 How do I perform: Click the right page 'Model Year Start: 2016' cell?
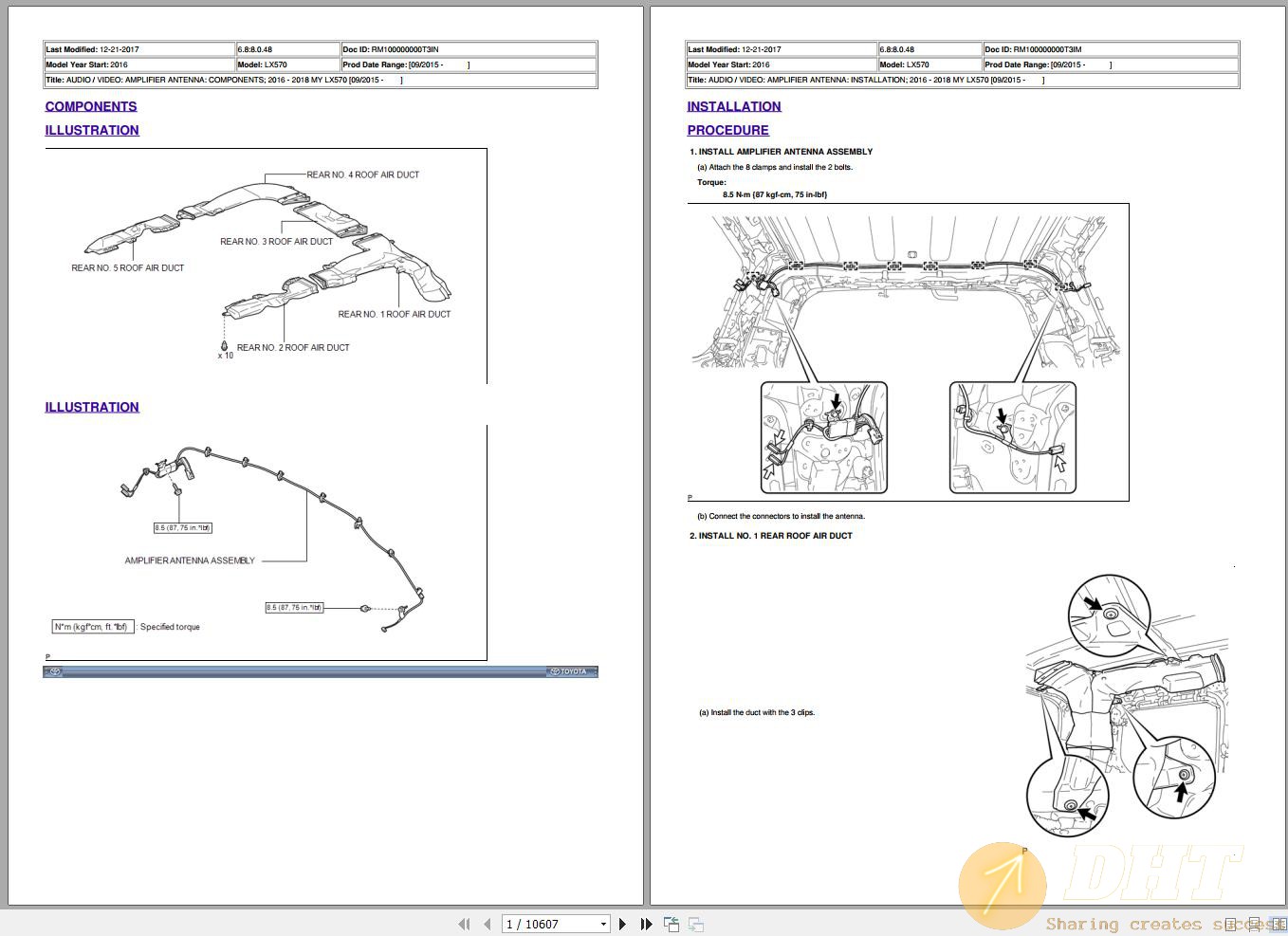[x=782, y=64]
